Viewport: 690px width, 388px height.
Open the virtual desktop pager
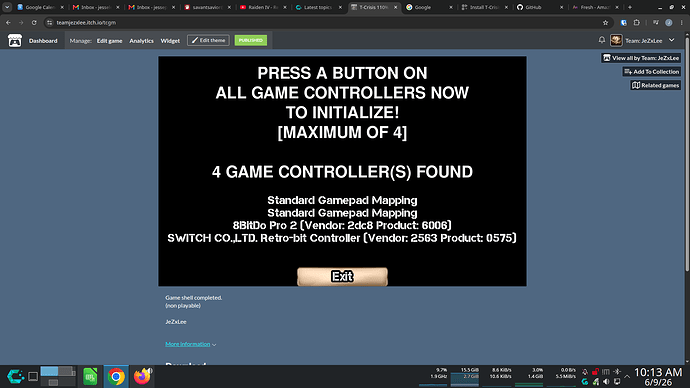[x=58, y=376]
